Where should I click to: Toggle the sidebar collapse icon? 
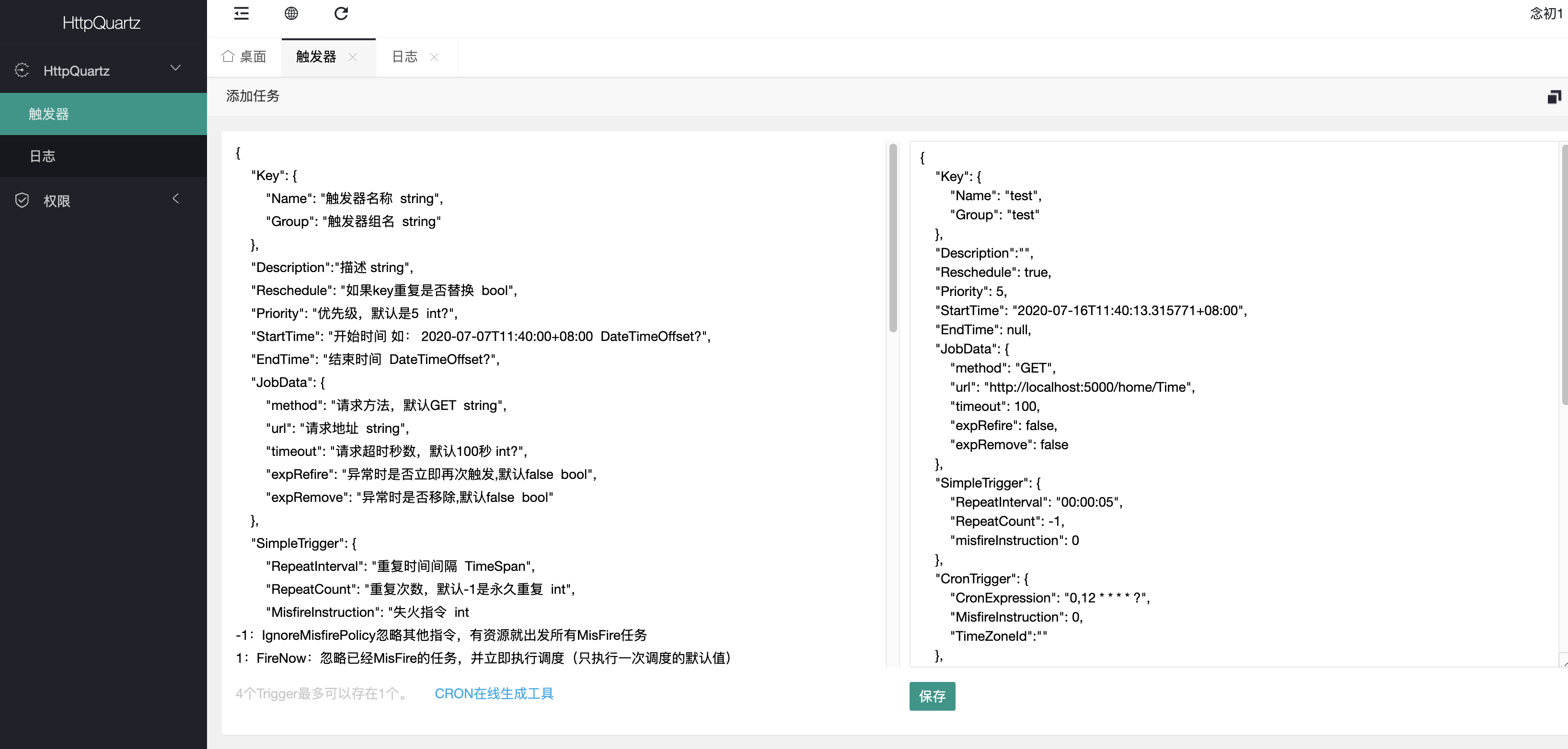click(241, 13)
